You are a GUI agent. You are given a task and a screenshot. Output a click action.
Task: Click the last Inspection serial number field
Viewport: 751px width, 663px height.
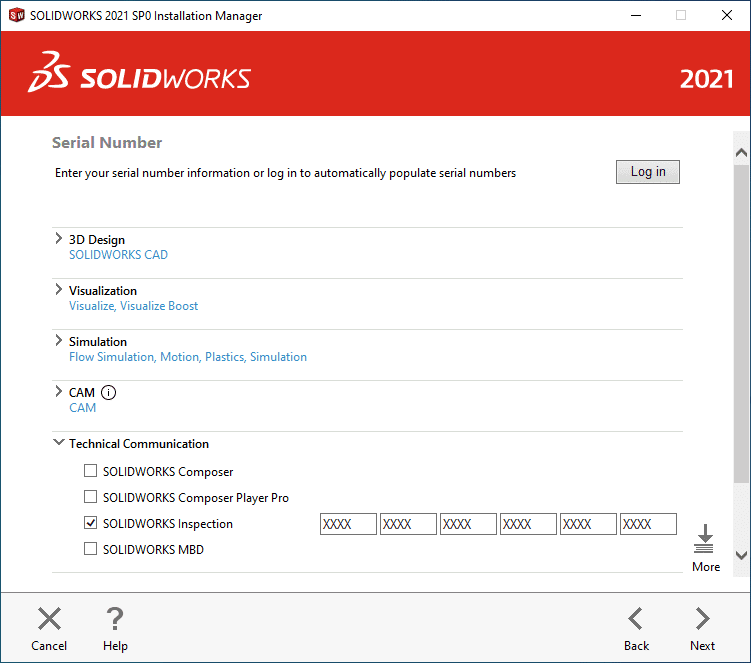[x=648, y=524]
